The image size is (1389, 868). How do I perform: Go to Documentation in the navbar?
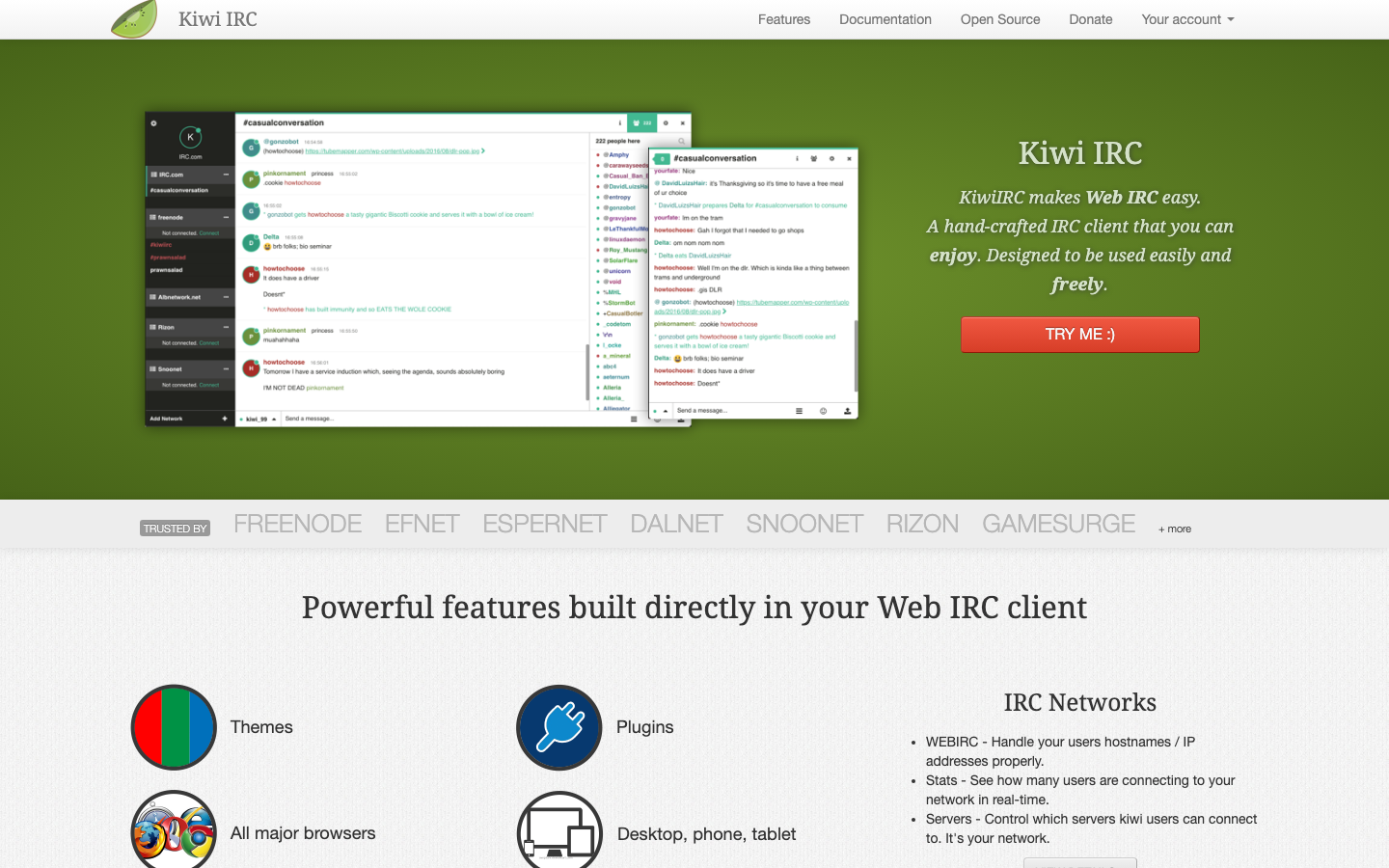[x=885, y=19]
